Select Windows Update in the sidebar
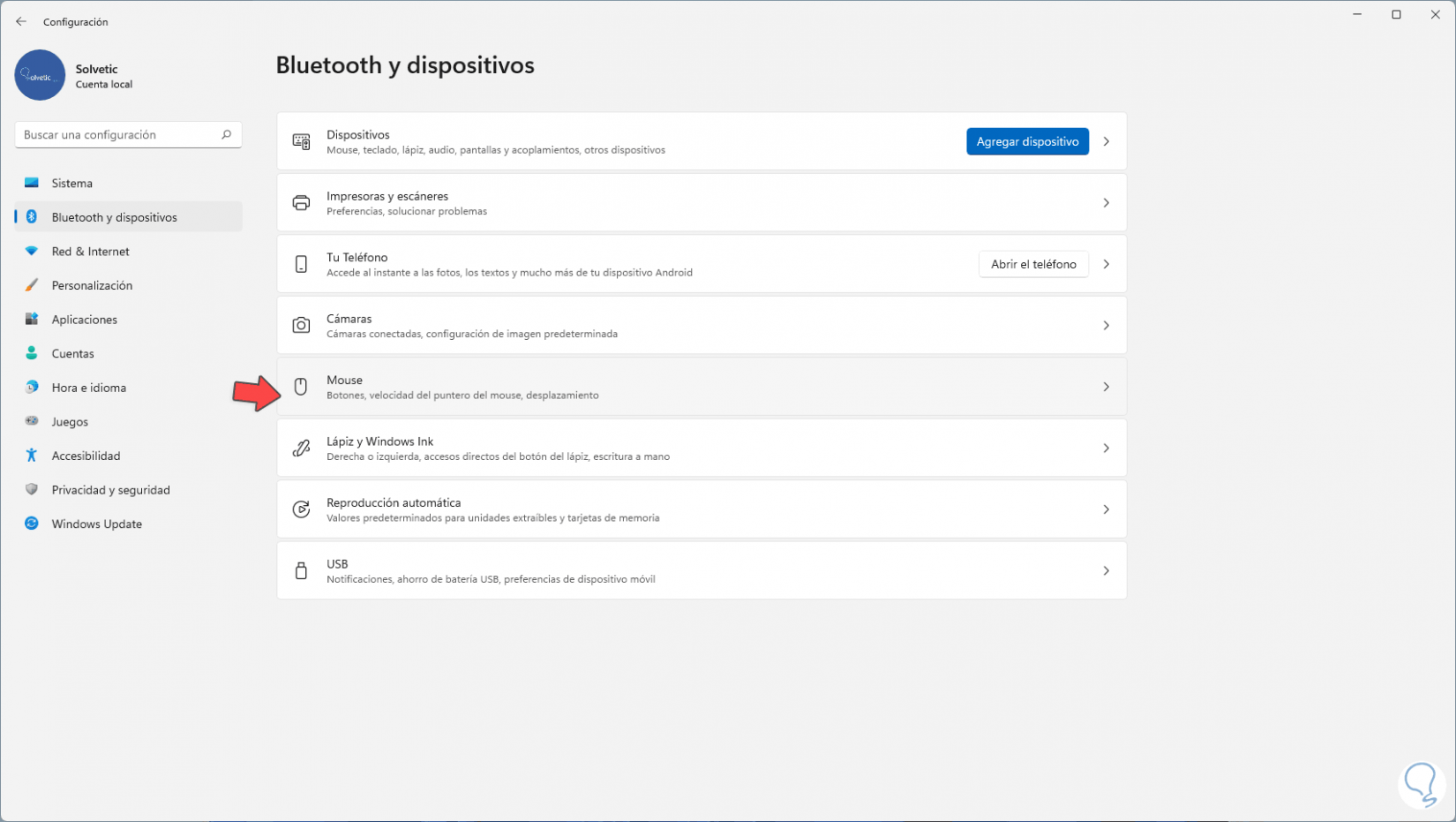 (x=96, y=524)
